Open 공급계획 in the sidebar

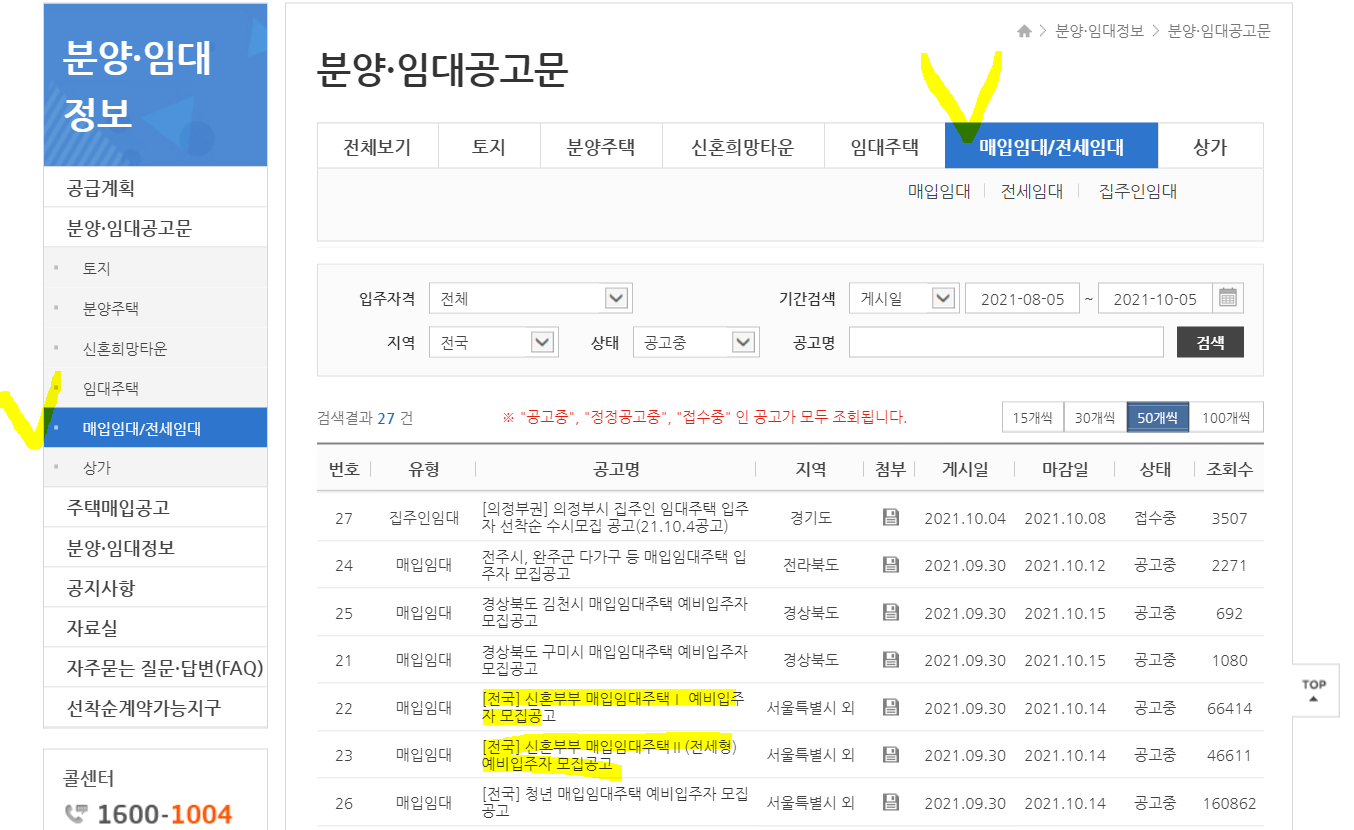tap(155, 187)
